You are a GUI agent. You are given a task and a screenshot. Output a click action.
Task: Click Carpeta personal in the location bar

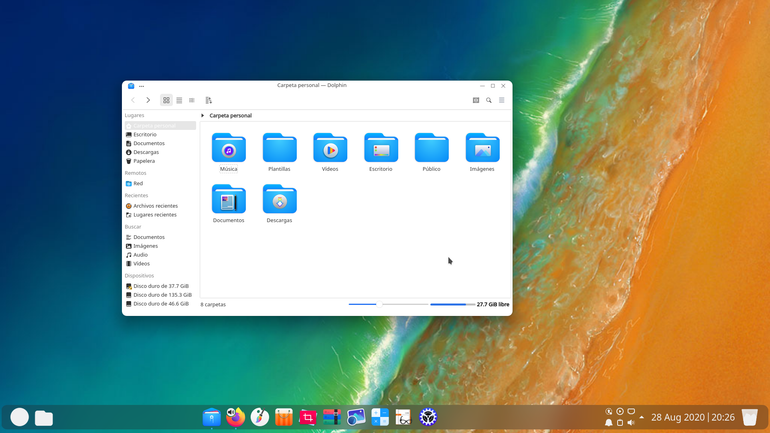coord(230,115)
